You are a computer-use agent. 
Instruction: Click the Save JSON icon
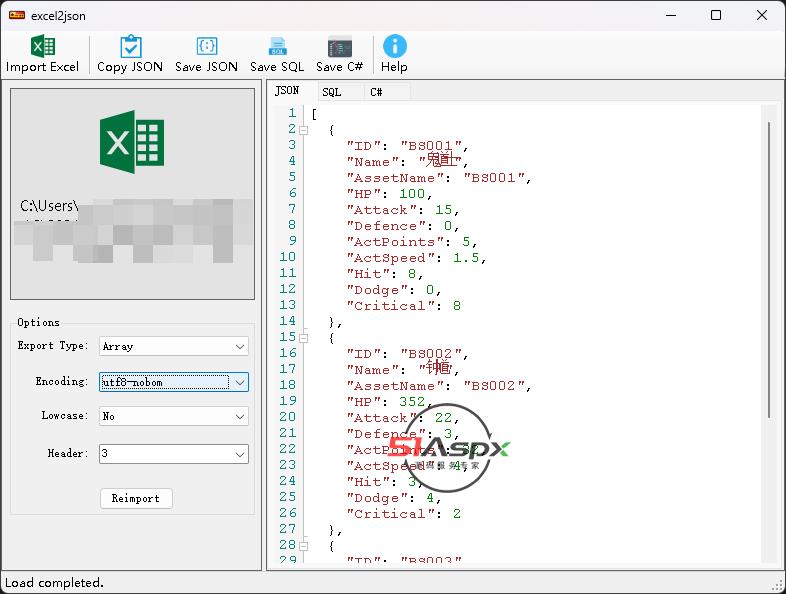(206, 47)
